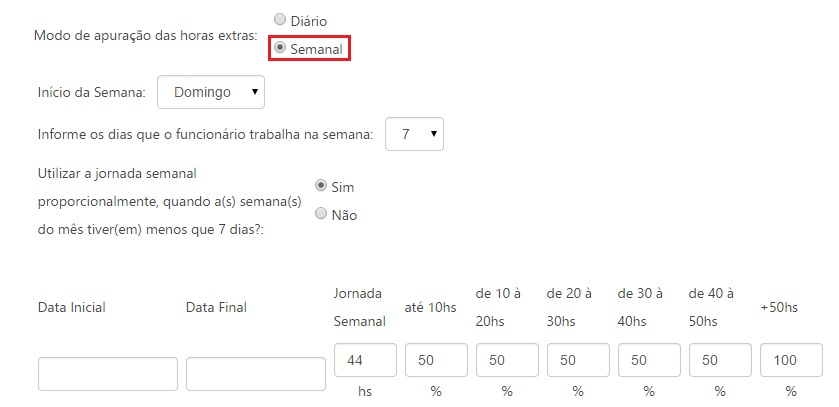
Task: Click the Diário label text
Action: [x=309, y=21]
